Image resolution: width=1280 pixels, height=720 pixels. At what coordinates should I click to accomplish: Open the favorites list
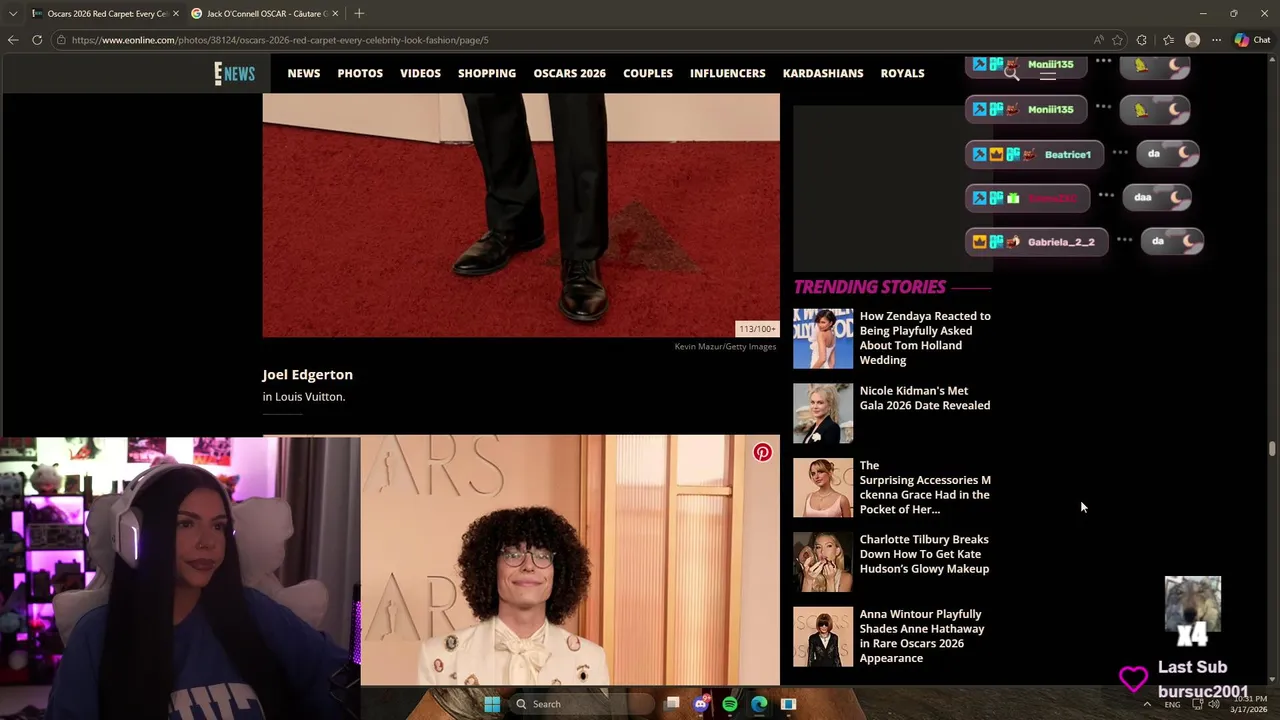(x=1168, y=40)
